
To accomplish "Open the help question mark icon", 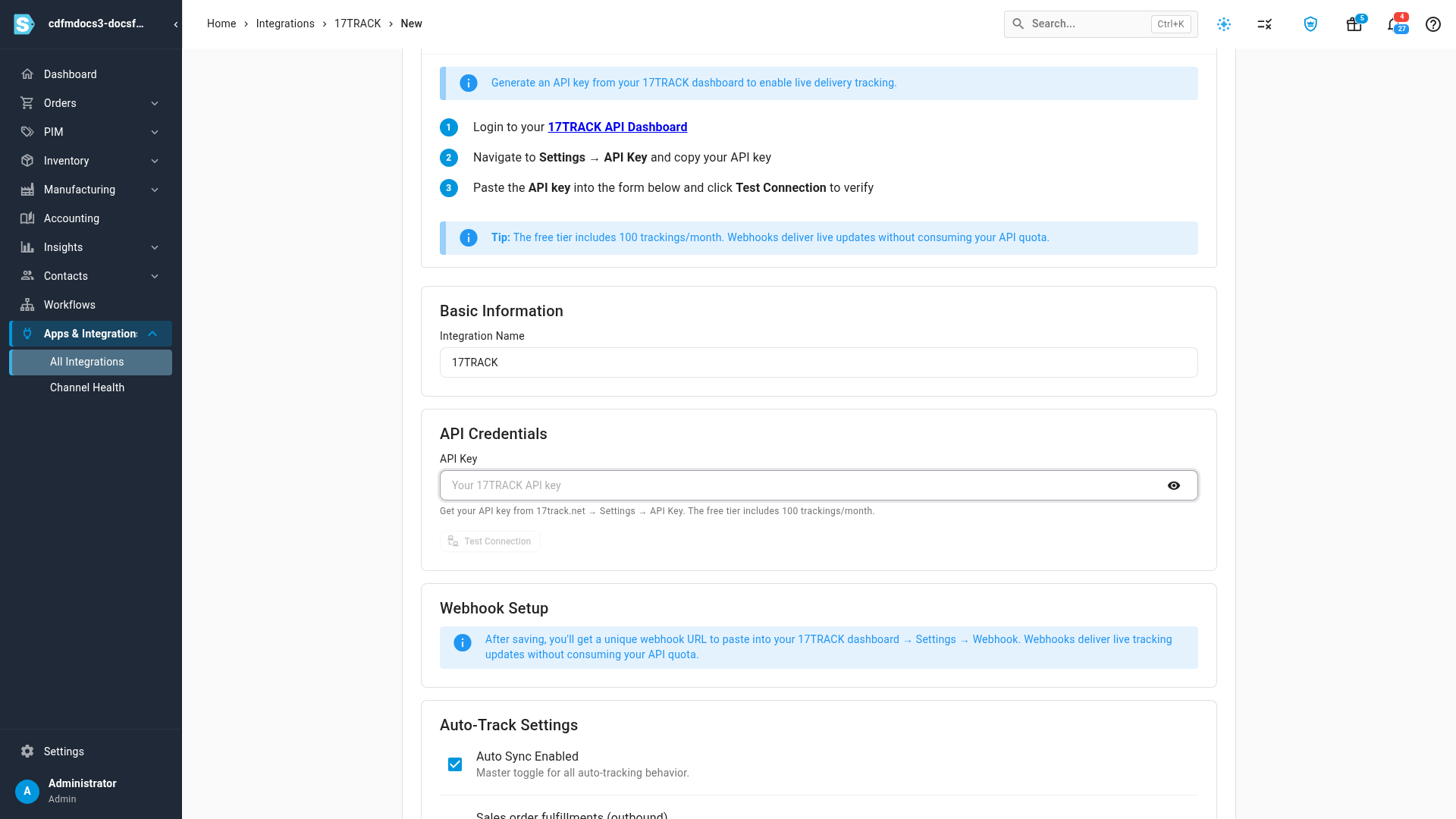I will click(x=1433, y=24).
